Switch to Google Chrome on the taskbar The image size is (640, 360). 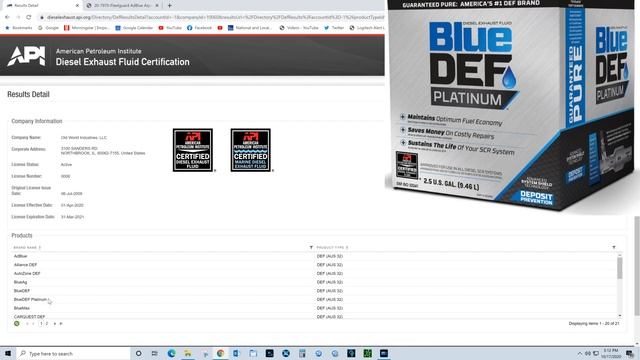point(220,353)
